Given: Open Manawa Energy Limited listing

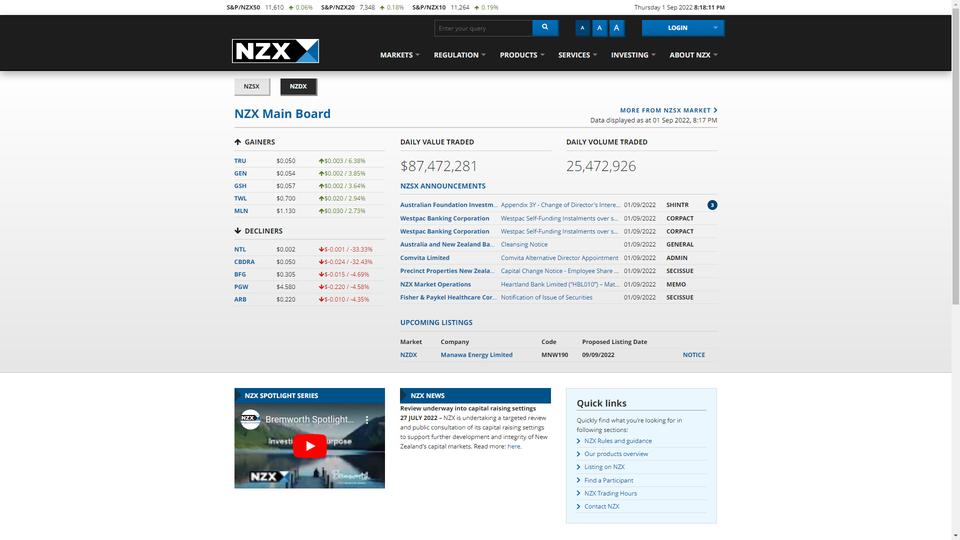Looking at the screenshot, I should pos(476,355).
